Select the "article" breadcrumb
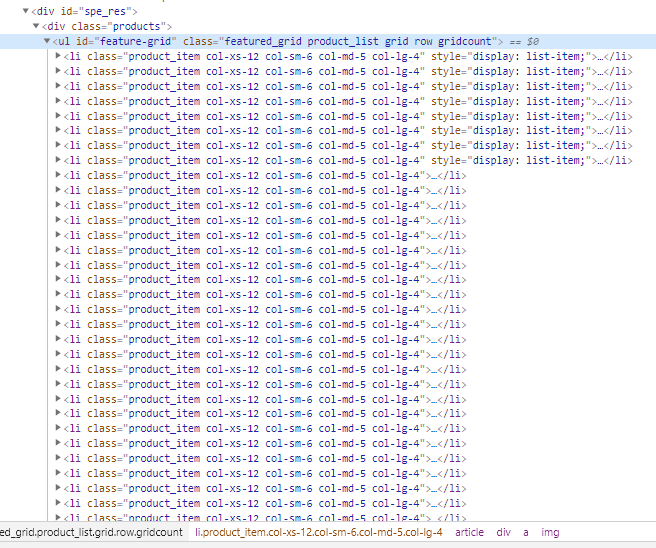Screen dimensions: 656x548 469,532
